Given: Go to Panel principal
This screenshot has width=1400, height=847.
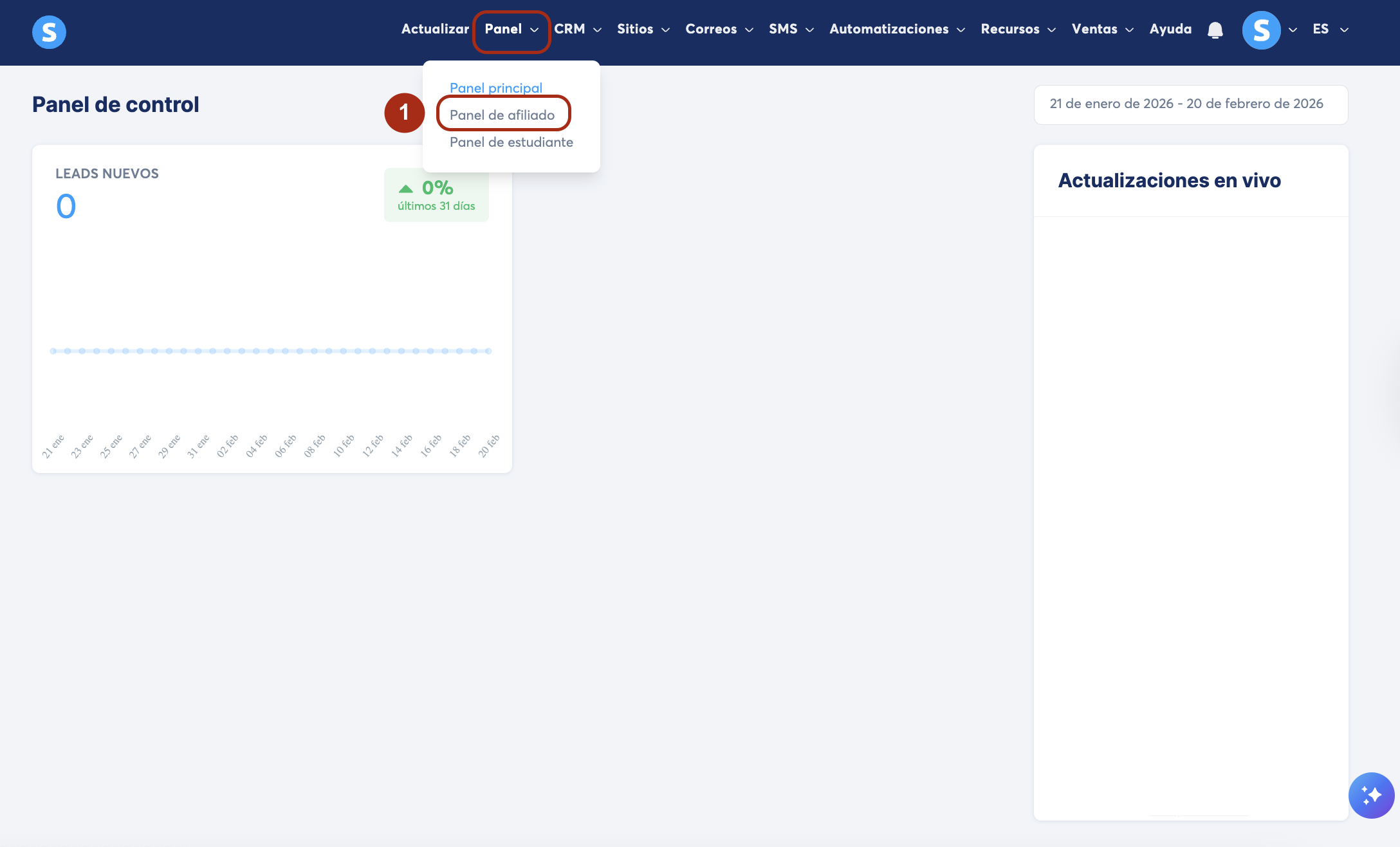Looking at the screenshot, I should [x=495, y=88].
